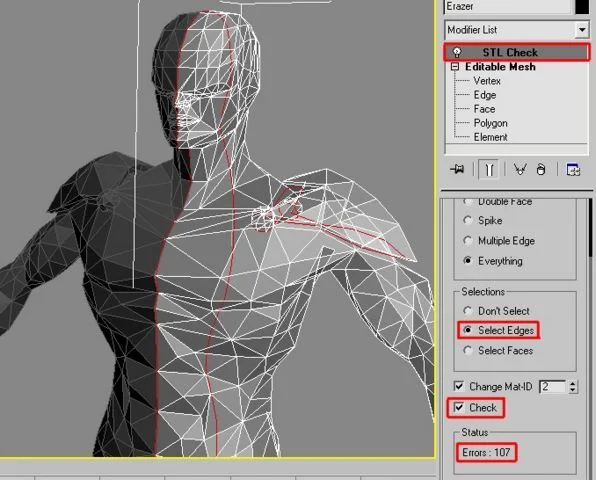This screenshot has height=480, width=596.
Task: Select the Spike error type radio button
Action: [468, 220]
